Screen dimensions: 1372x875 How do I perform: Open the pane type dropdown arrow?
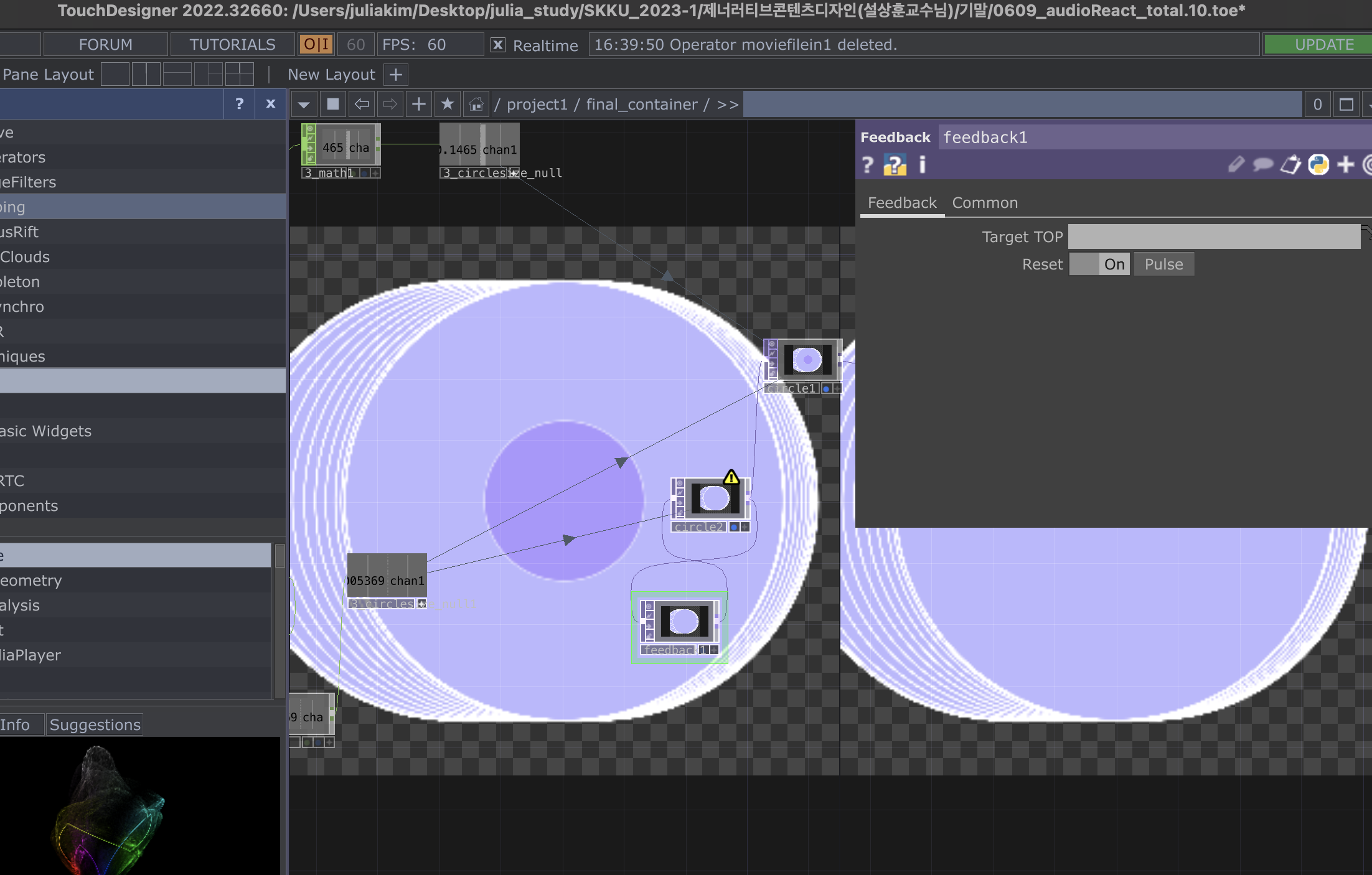coord(304,104)
